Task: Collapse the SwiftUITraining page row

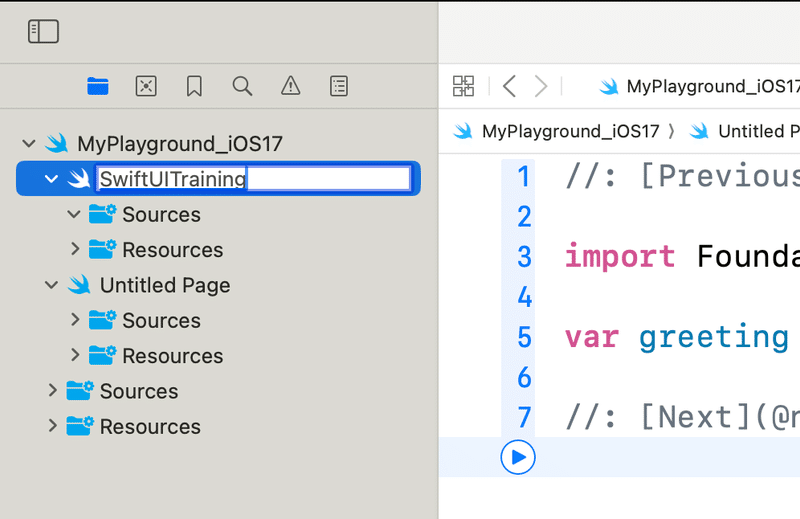Action: [51, 179]
